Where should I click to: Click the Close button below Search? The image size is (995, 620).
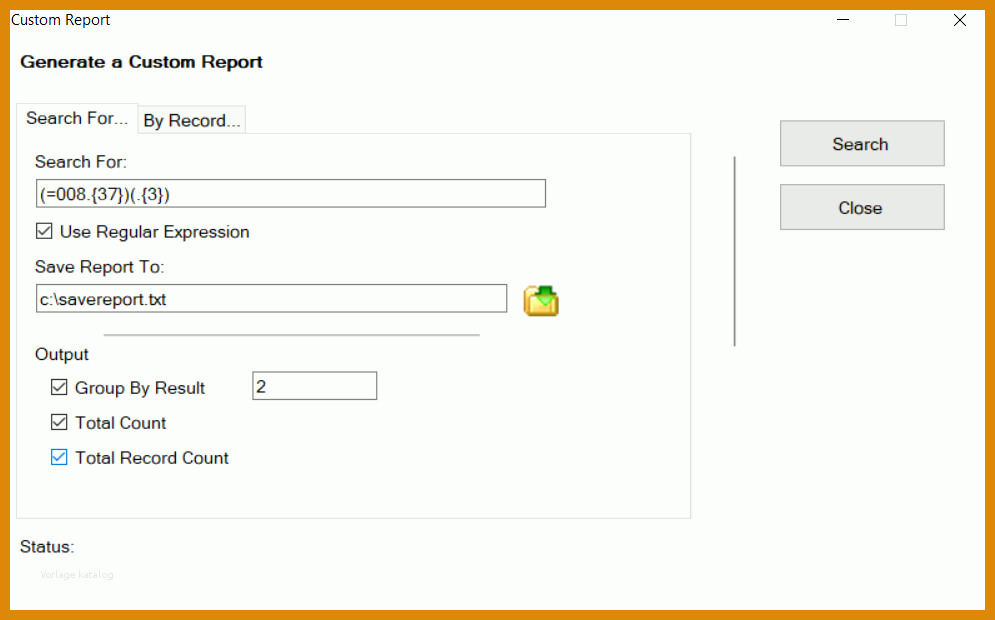click(x=862, y=207)
